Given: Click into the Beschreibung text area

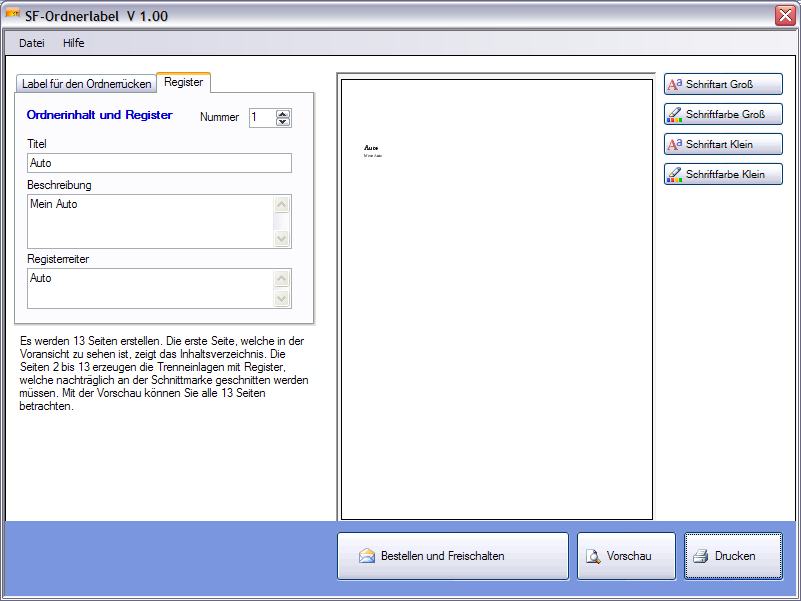Looking at the screenshot, I should point(150,221).
